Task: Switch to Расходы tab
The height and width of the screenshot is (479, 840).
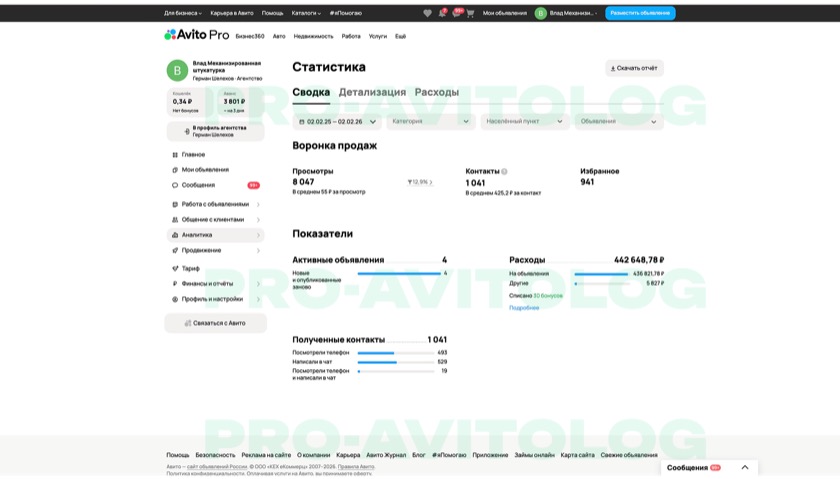Action: pyautogui.click(x=437, y=92)
